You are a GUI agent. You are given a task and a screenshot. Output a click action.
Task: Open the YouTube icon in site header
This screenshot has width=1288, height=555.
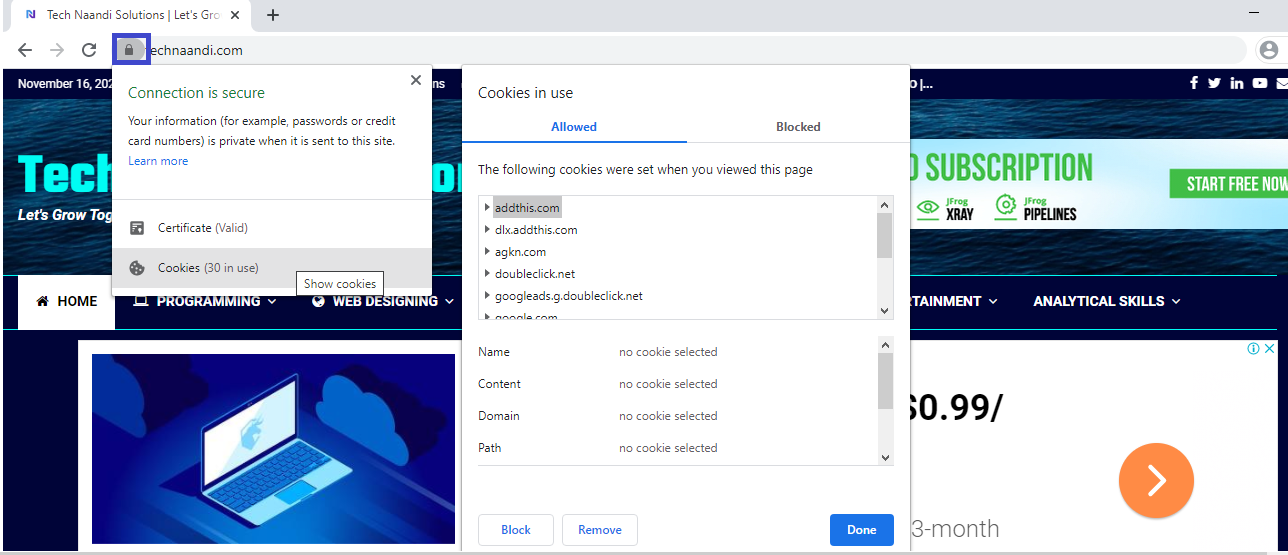(x=1259, y=83)
